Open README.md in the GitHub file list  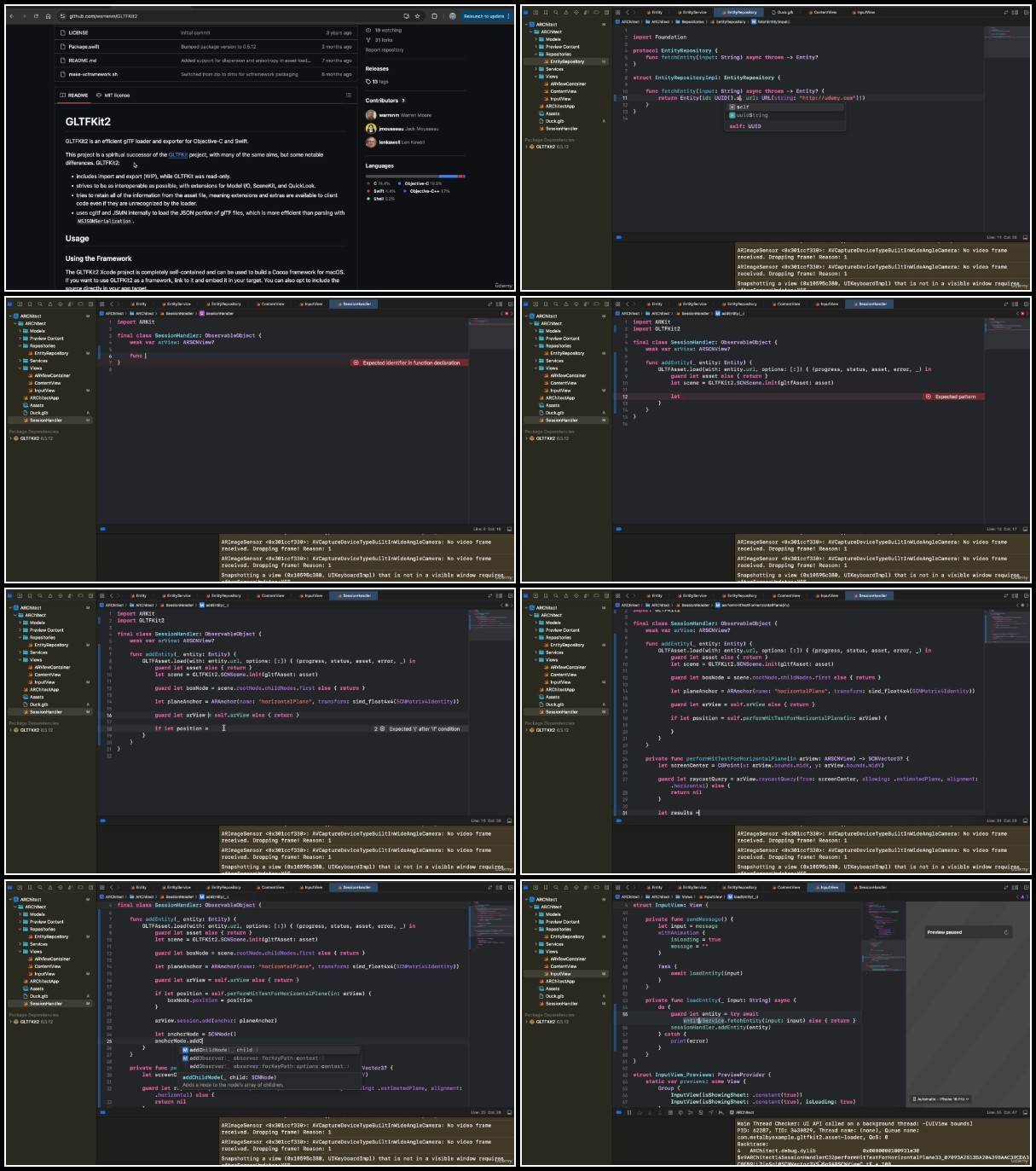(83, 61)
